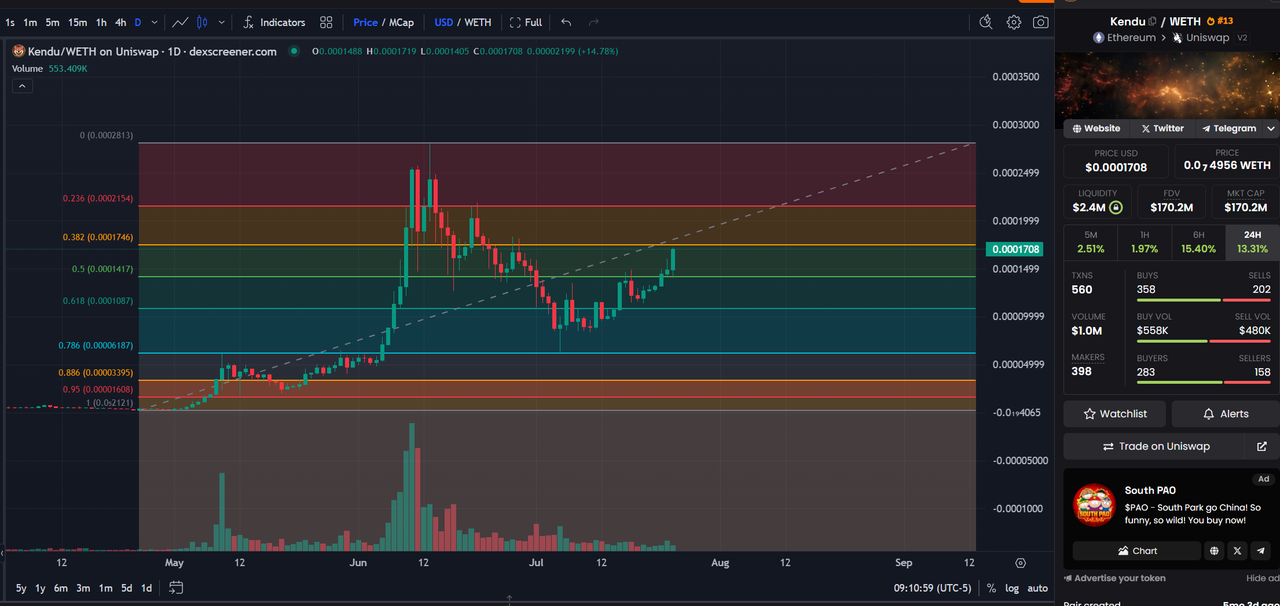Image resolution: width=1280 pixels, height=606 pixels.
Task: Toggle percent scale on price axis
Action: tap(991, 588)
